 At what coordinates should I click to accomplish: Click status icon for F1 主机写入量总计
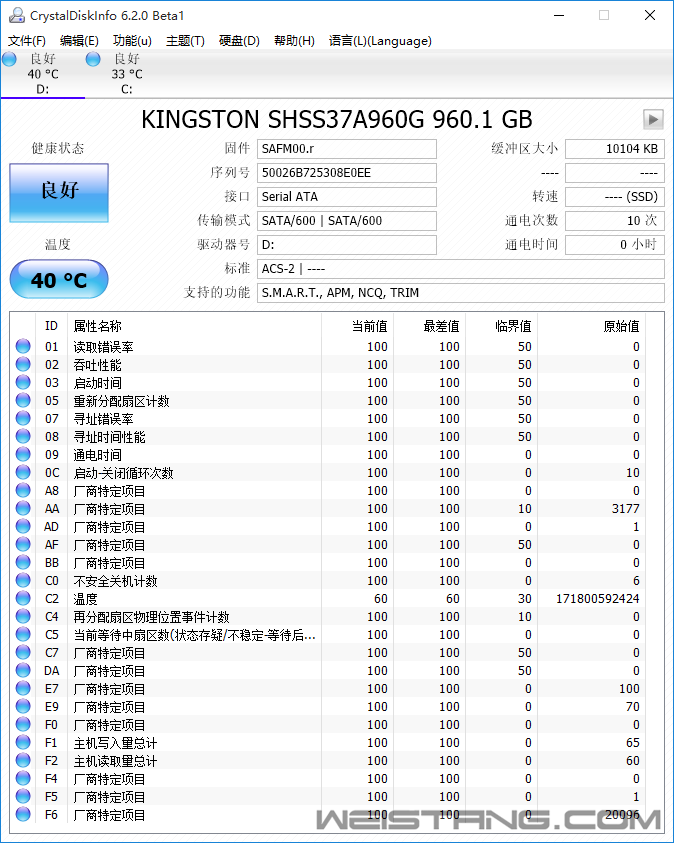[23, 742]
